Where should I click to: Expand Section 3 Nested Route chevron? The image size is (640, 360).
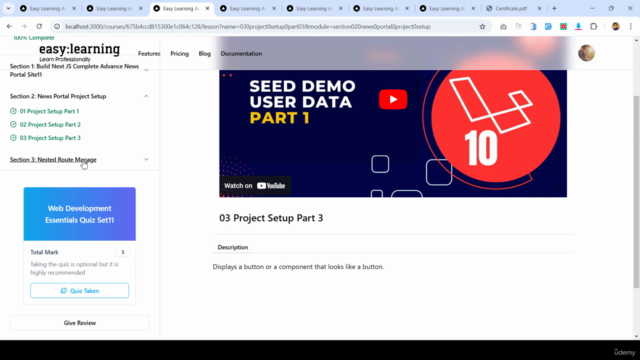pos(146,160)
